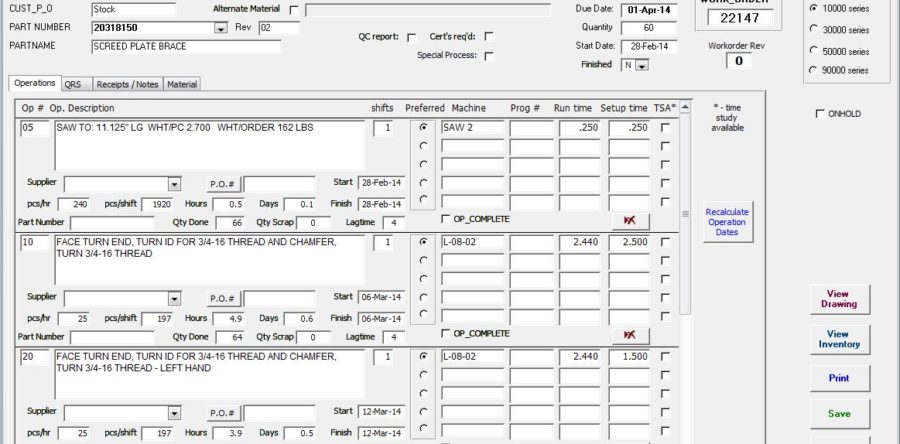Click operation 10 setup time field 2.500

[629, 243]
